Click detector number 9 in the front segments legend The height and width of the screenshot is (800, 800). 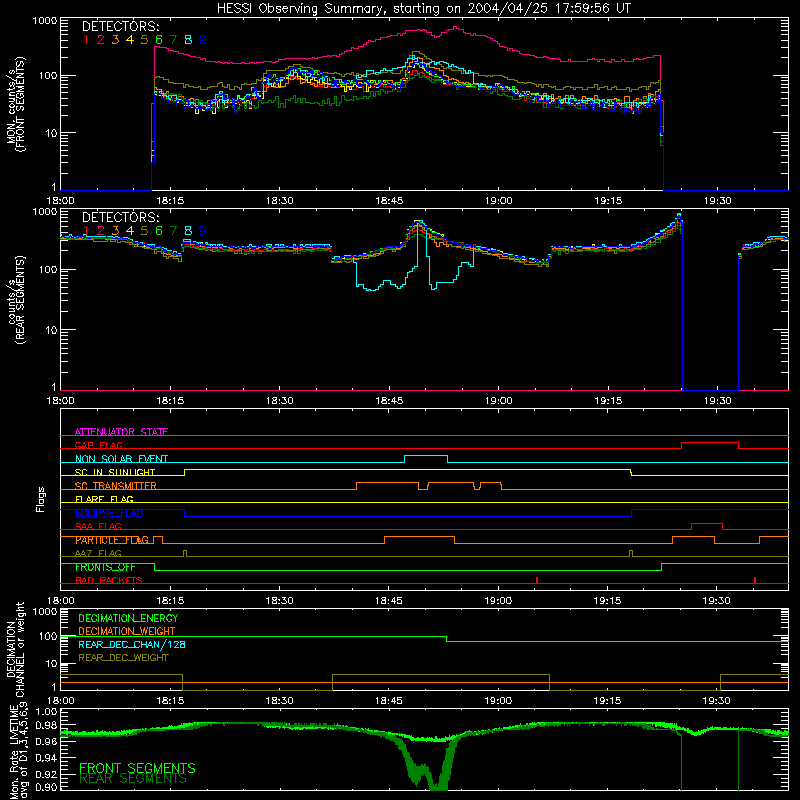pyautogui.click(x=203, y=40)
